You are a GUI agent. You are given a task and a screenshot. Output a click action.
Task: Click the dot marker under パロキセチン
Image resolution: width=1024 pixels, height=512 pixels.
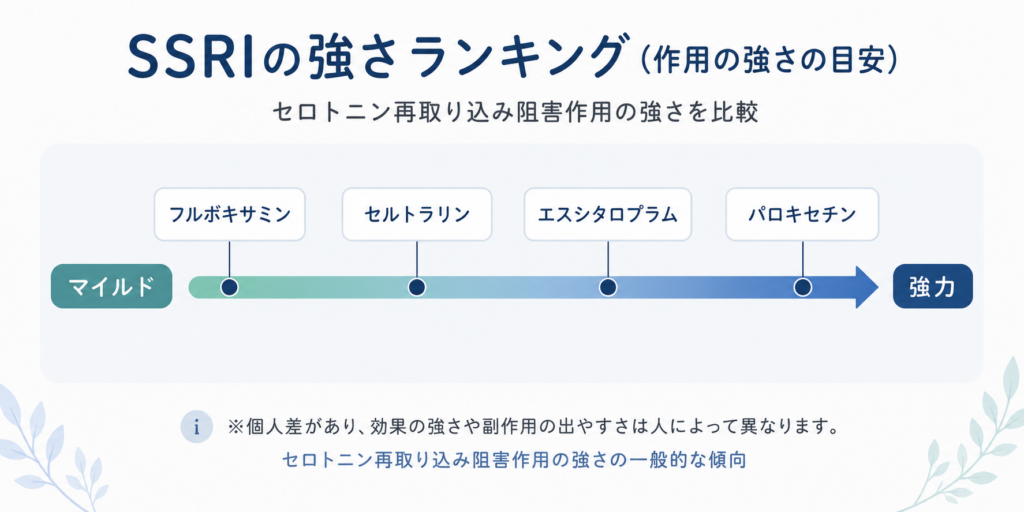803,287
